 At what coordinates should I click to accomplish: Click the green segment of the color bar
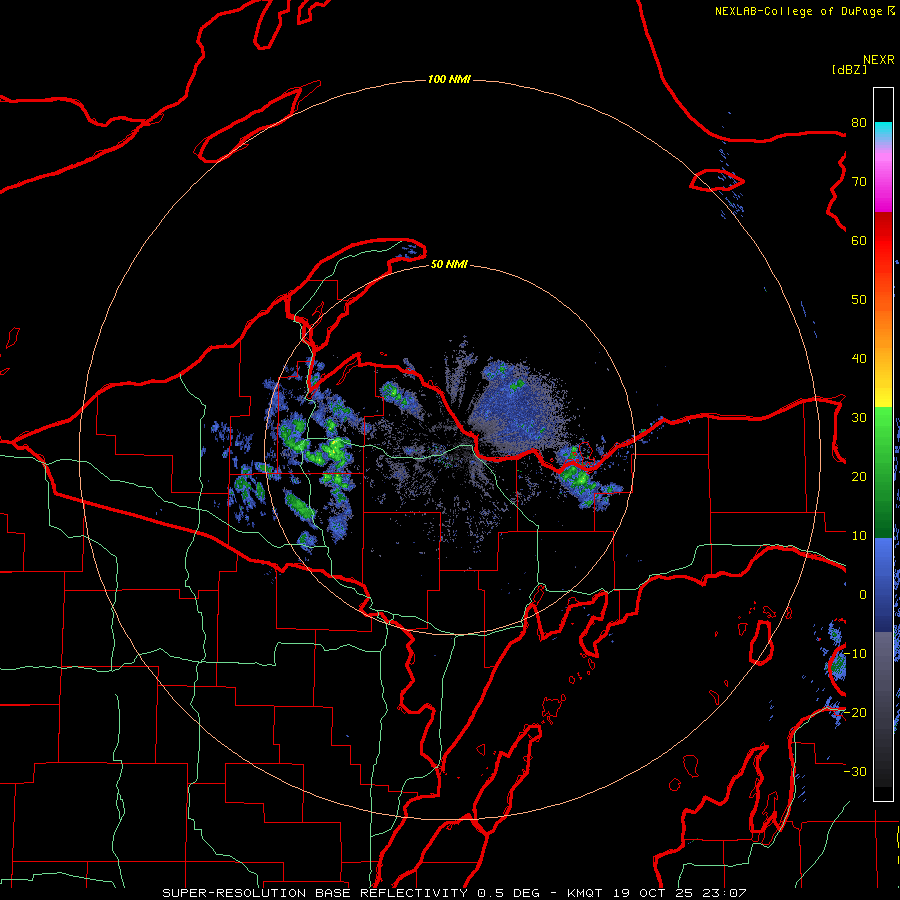pos(883,472)
